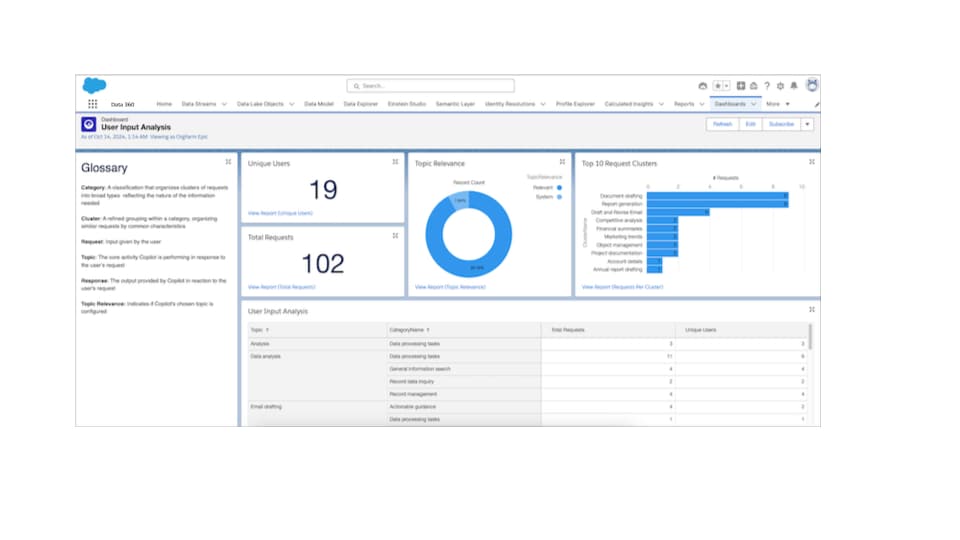The height and width of the screenshot is (540, 960).
Task: Sort by the Topic column arrow
Action: tap(268, 330)
